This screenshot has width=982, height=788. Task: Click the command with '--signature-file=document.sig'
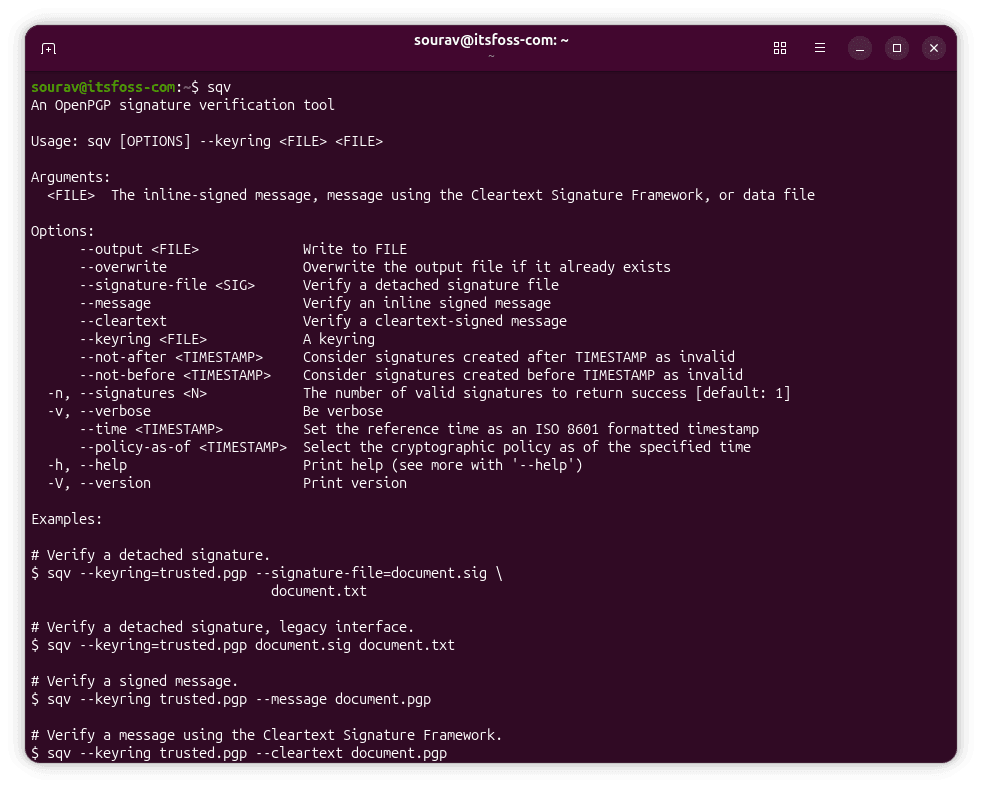267,574
